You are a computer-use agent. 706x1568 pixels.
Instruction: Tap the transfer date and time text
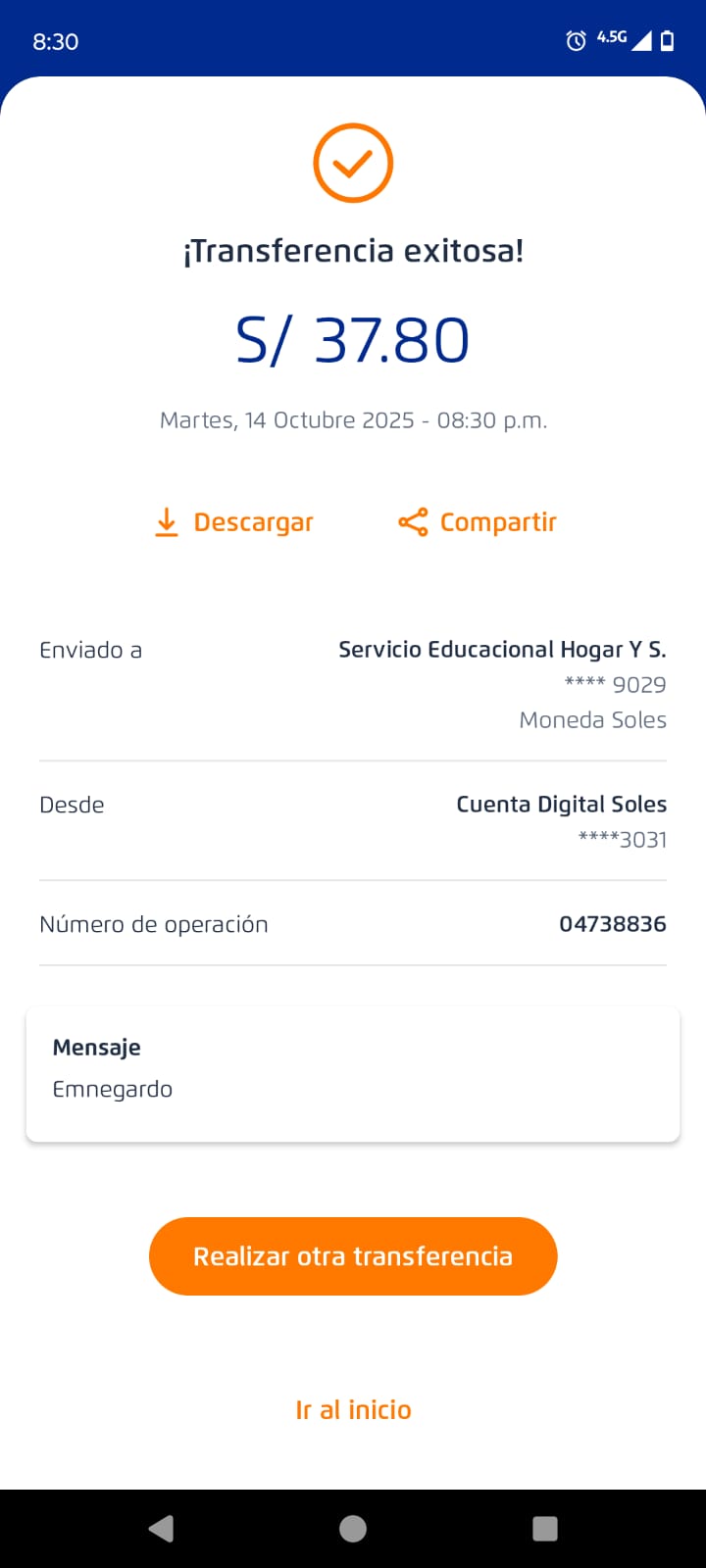353,420
